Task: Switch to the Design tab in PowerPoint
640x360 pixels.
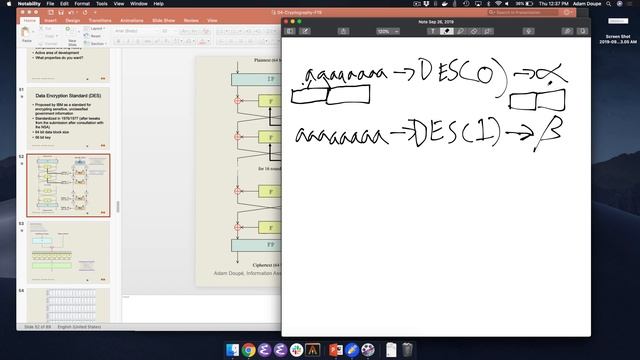Action: (x=73, y=20)
